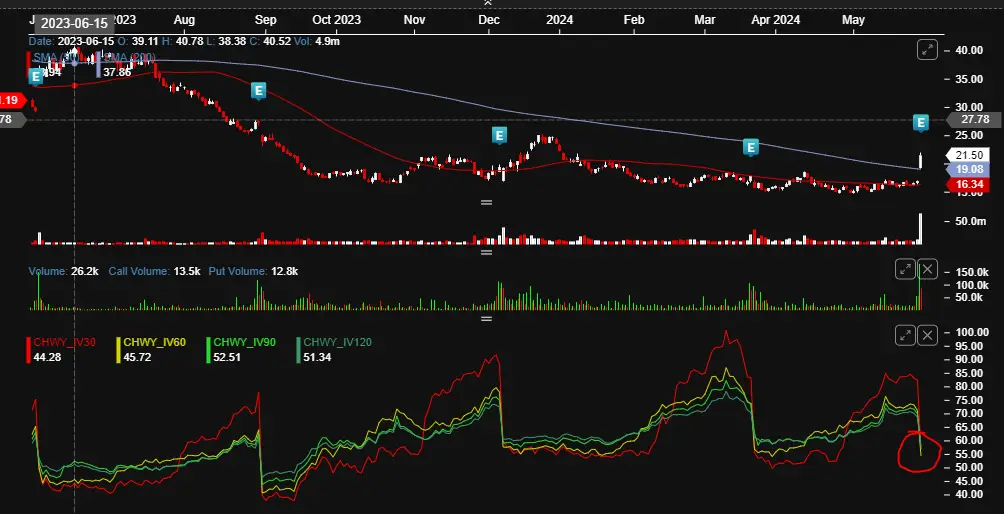Click the small x at top center
Viewport: 1004px width, 514px height.
pos(487,3)
